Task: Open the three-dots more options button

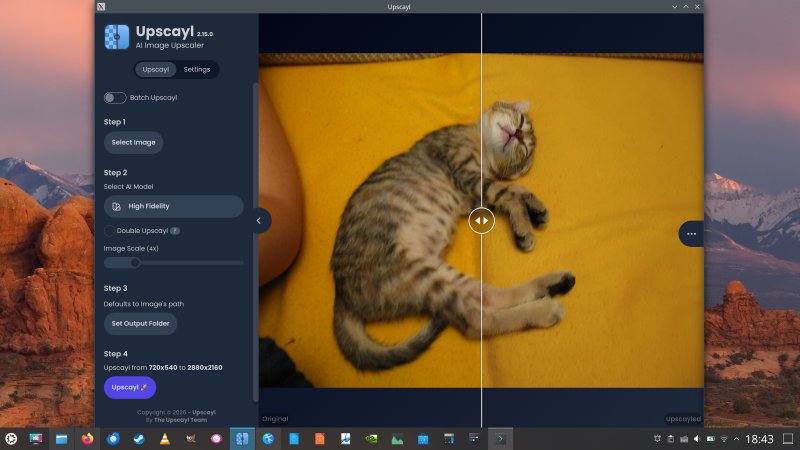Action: [691, 234]
